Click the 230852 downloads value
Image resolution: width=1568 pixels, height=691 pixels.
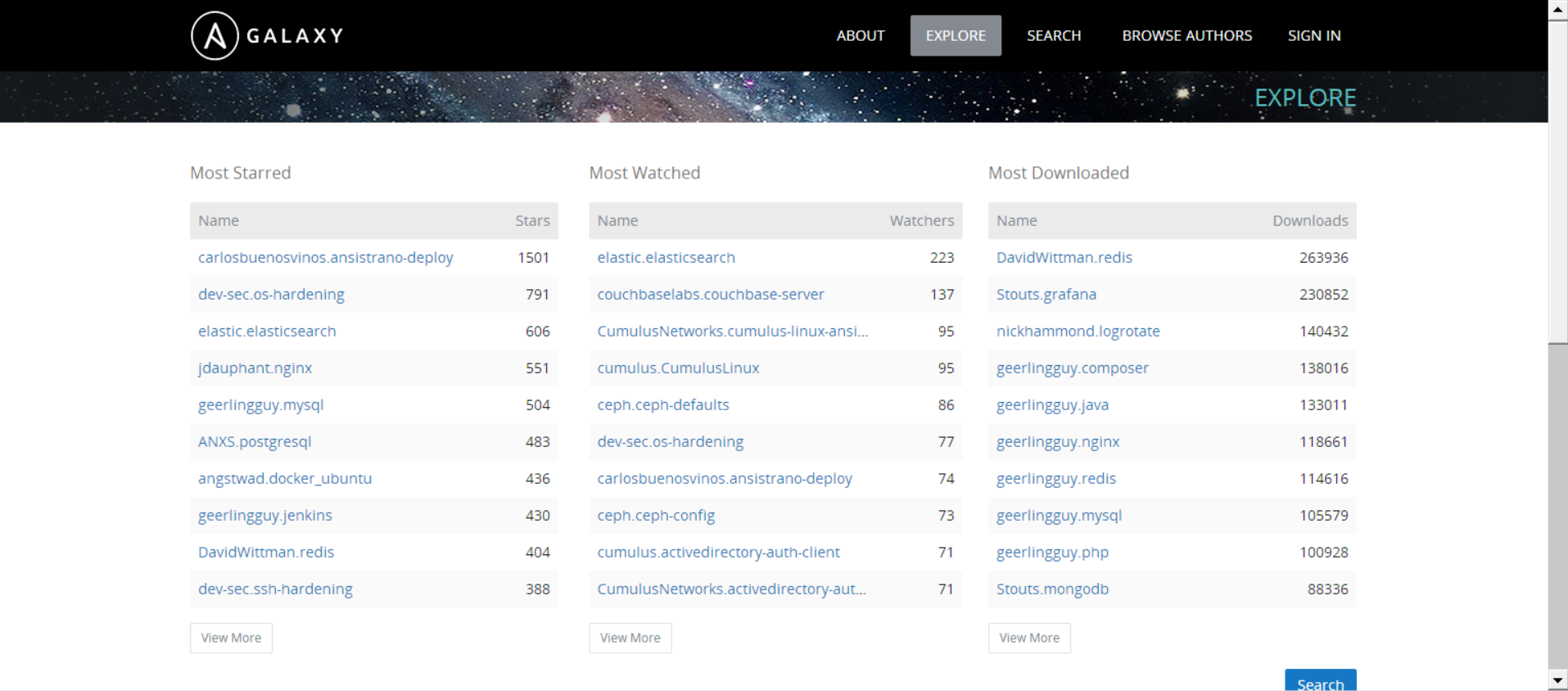coord(1323,294)
